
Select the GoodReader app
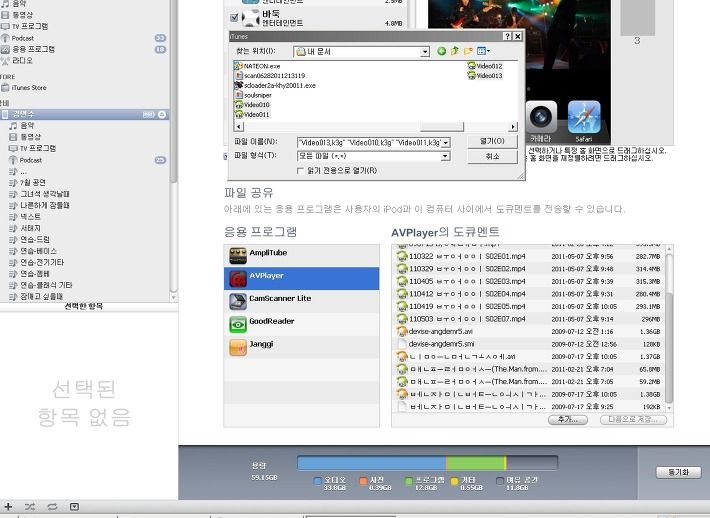click(x=302, y=324)
